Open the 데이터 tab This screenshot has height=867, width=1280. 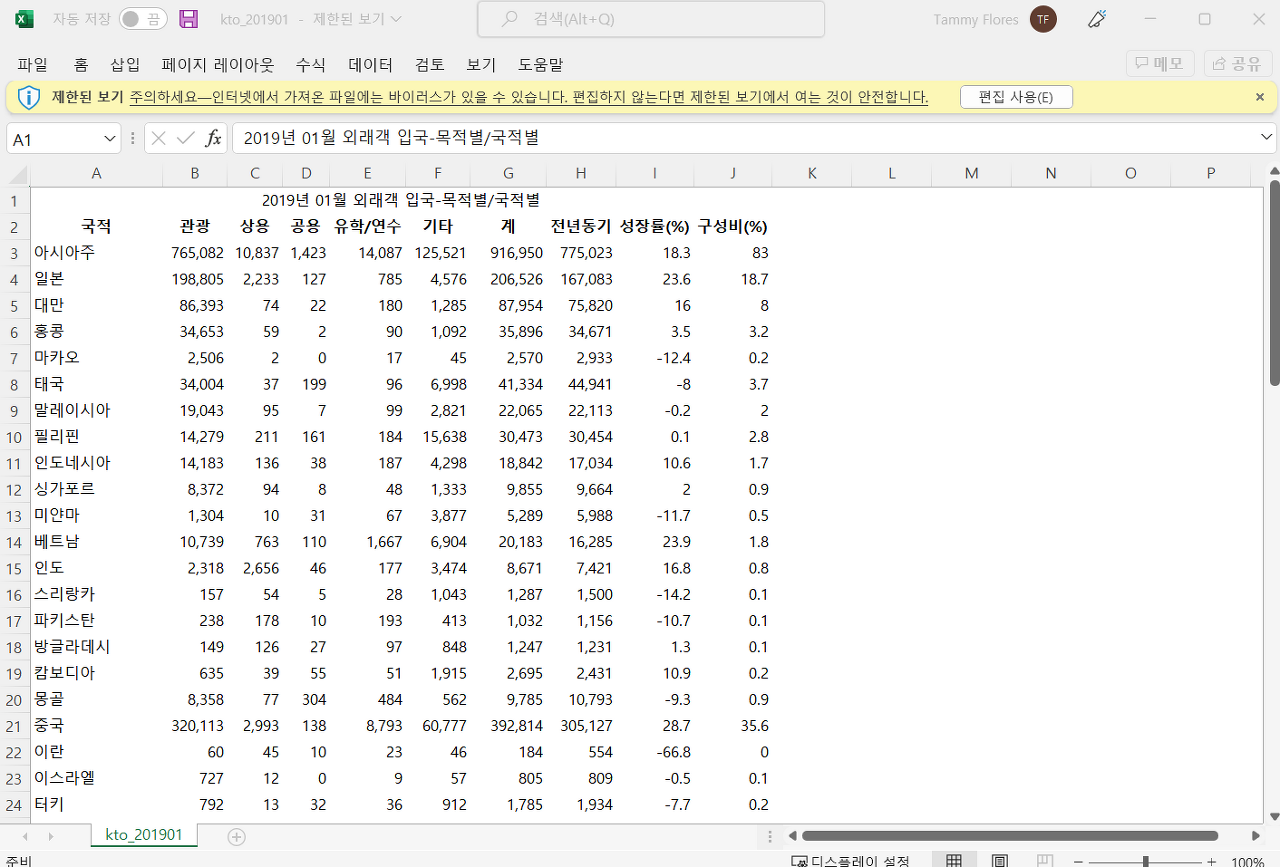370,64
